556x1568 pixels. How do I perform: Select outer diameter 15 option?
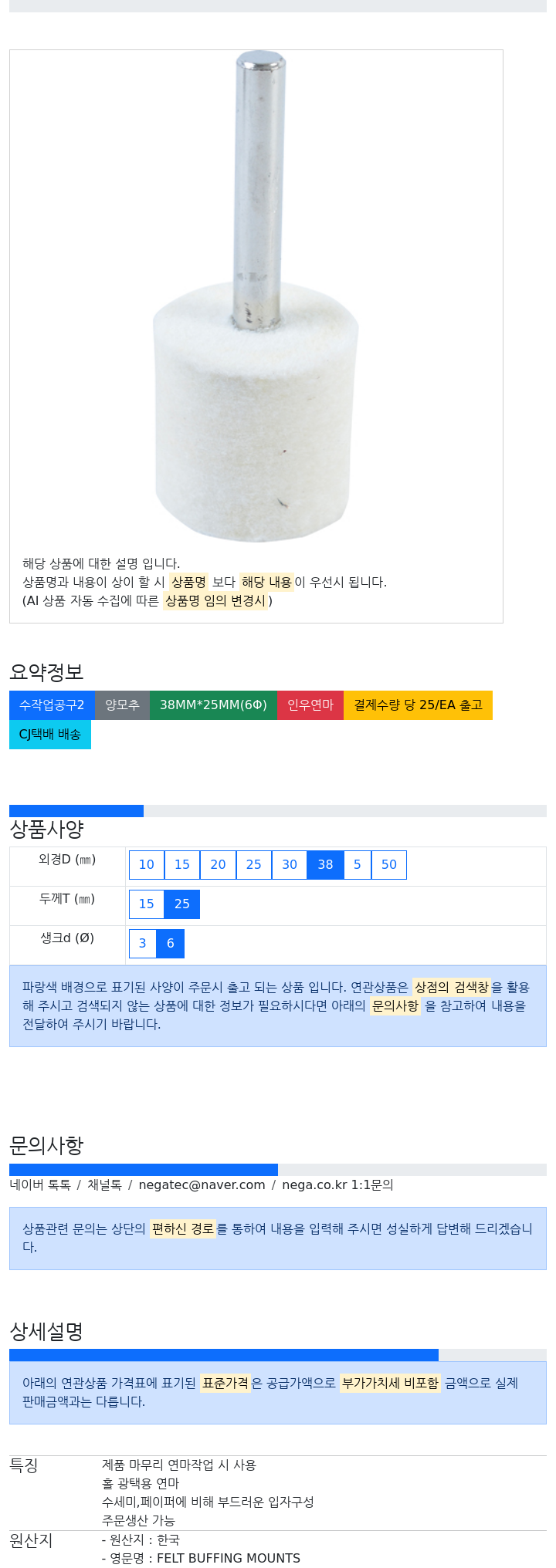182,864
